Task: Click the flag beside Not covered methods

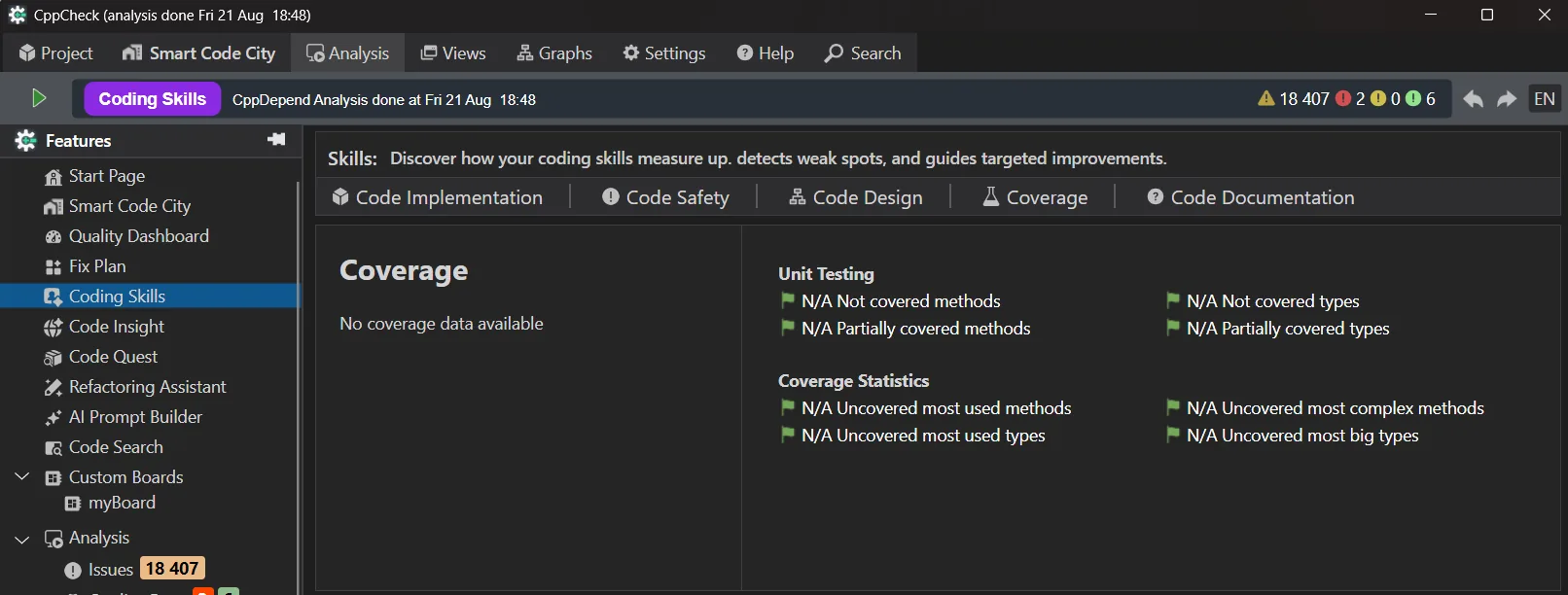Action: 788,300
